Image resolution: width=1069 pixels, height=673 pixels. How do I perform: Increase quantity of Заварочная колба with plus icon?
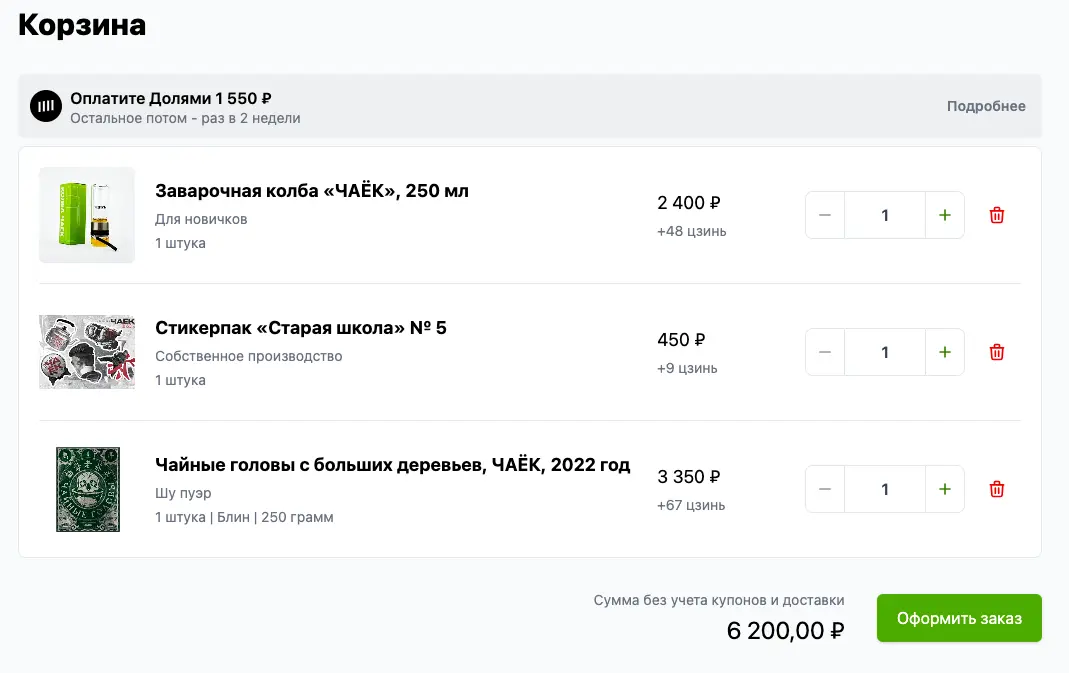coord(944,214)
